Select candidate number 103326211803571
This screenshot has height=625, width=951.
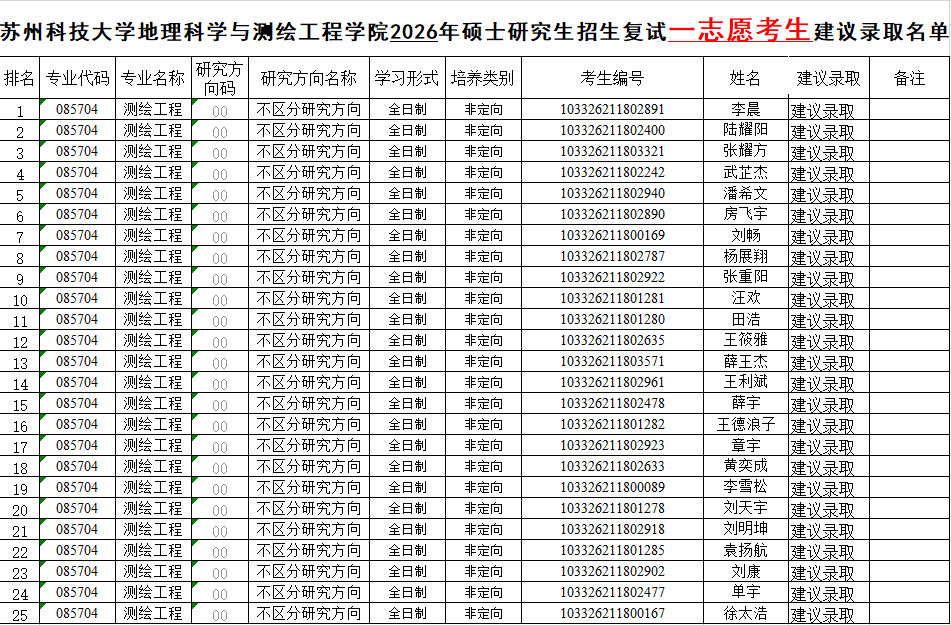[x=611, y=361]
